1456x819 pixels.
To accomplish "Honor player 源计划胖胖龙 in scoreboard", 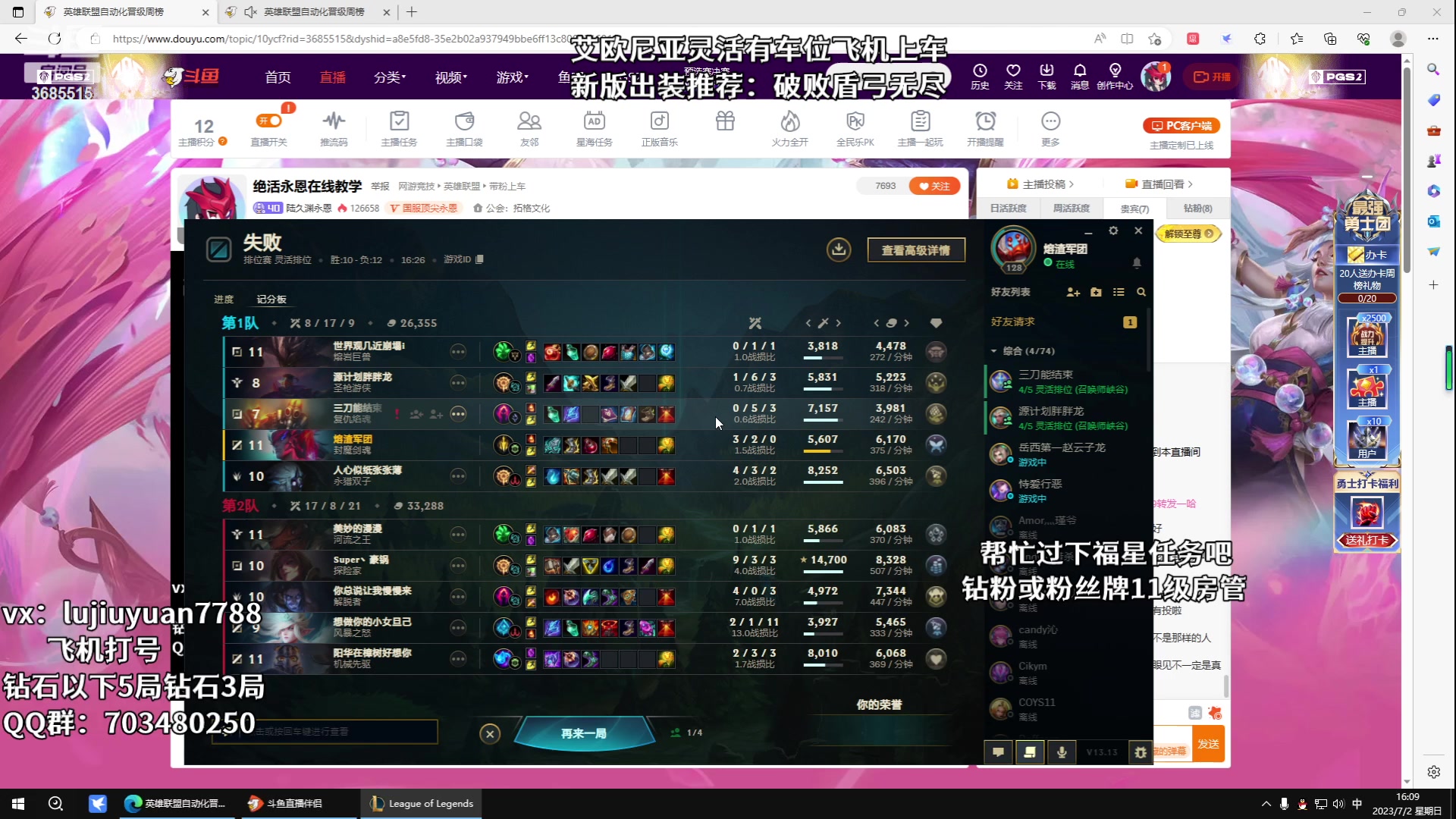I will [937, 383].
